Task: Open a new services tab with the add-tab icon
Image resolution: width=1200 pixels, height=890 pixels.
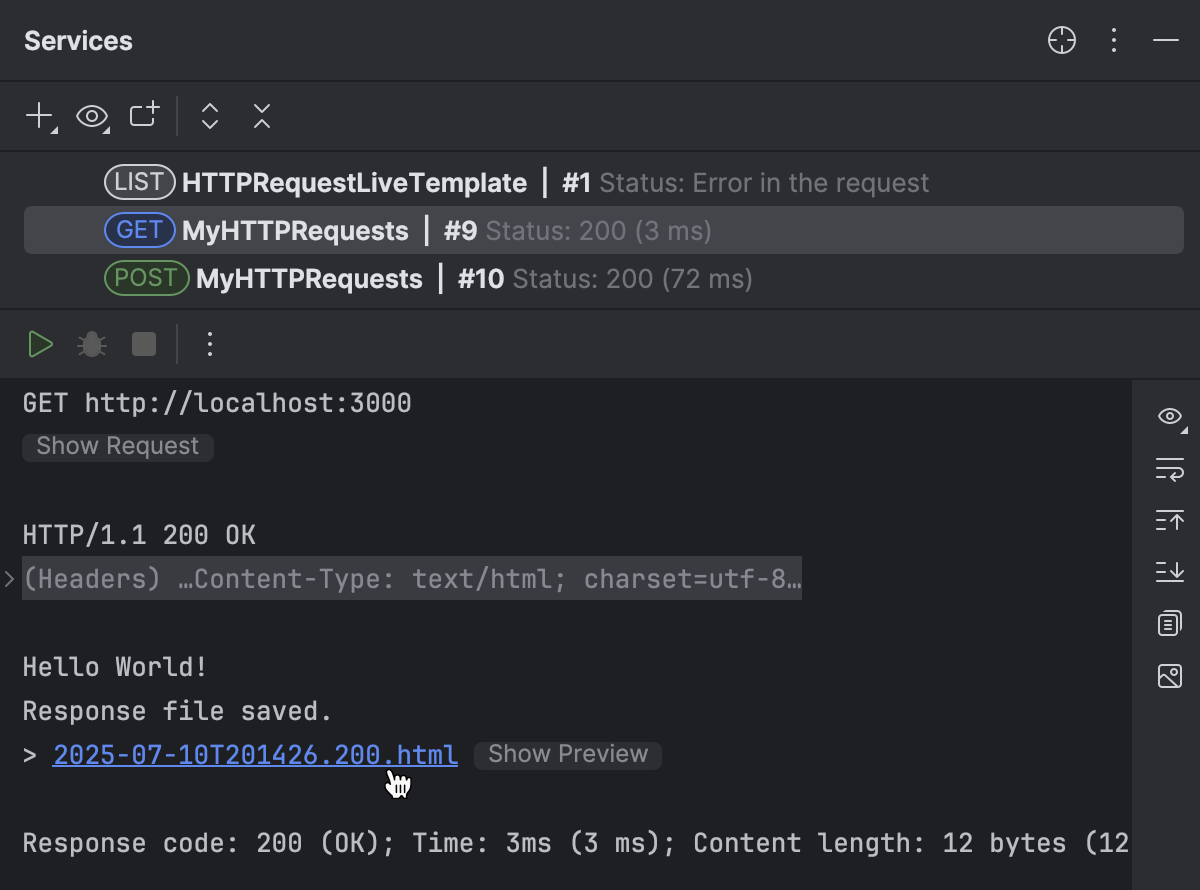Action: point(143,116)
